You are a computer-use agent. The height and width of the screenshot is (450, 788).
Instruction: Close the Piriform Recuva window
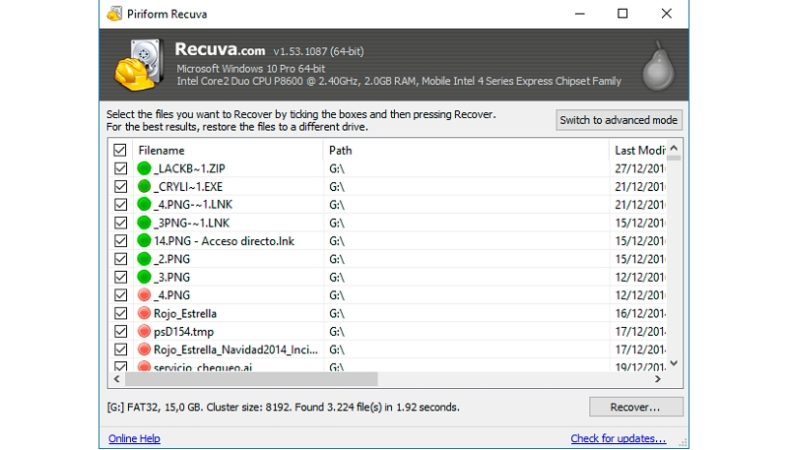point(666,14)
